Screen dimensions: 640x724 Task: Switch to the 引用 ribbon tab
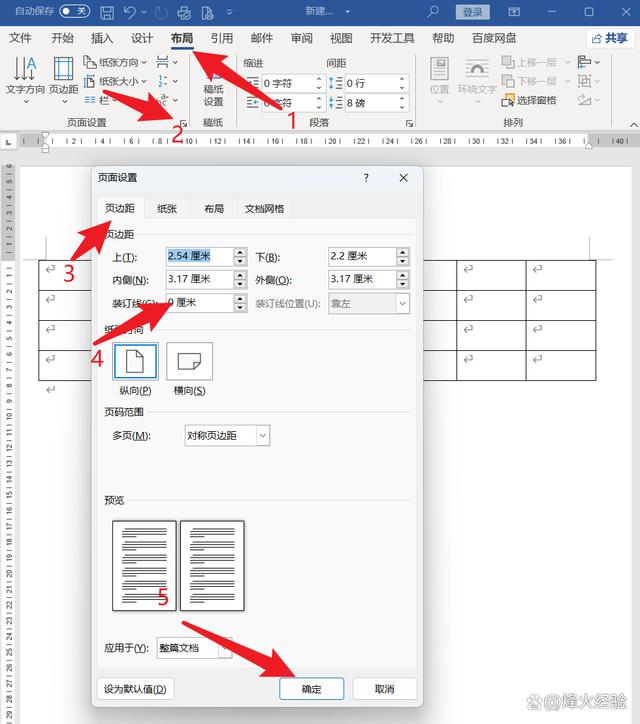222,38
